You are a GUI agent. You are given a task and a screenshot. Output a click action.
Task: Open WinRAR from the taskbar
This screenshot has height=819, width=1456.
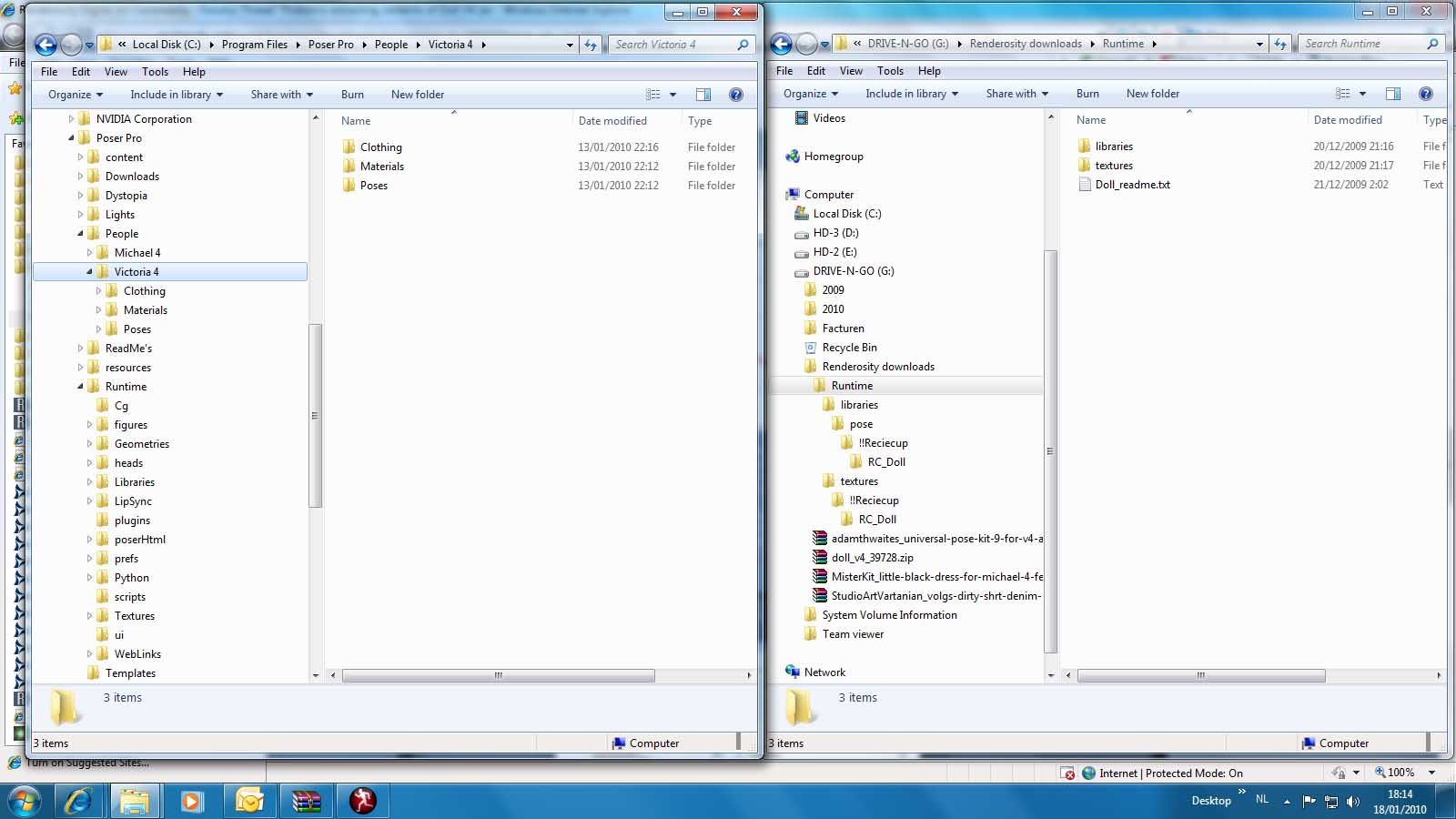coord(306,801)
